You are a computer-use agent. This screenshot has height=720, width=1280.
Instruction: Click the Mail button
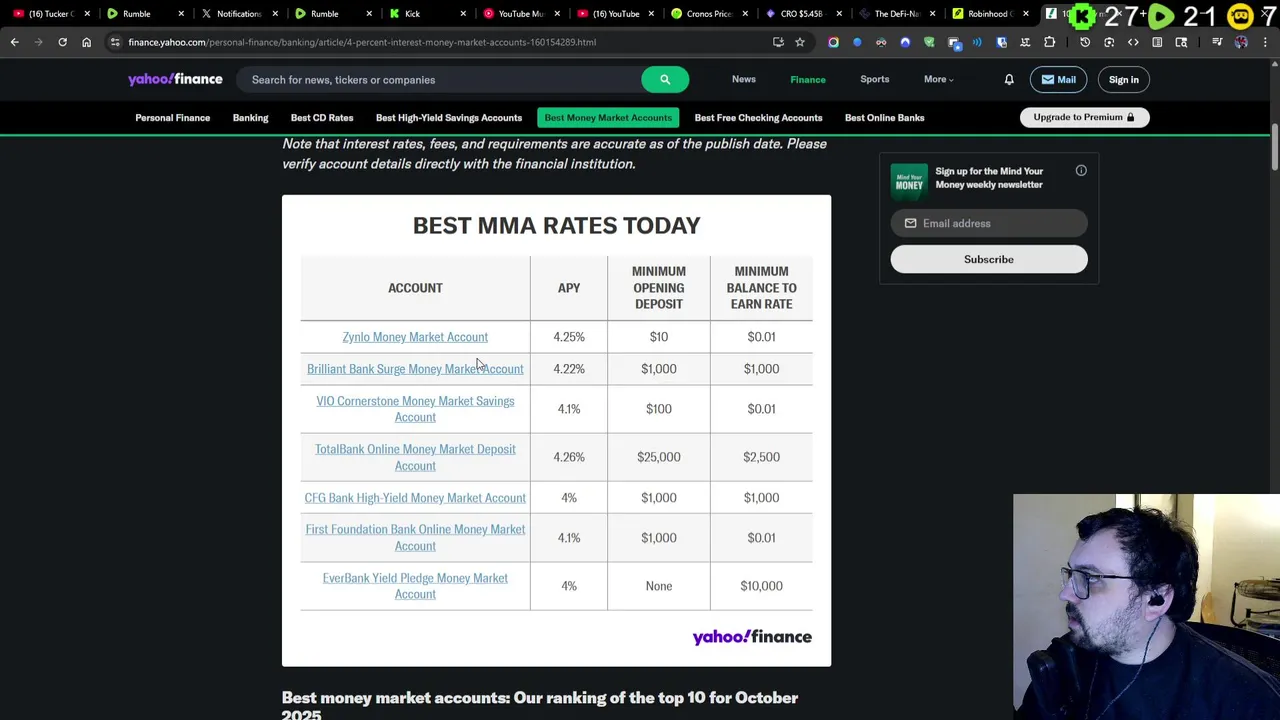tap(1058, 80)
